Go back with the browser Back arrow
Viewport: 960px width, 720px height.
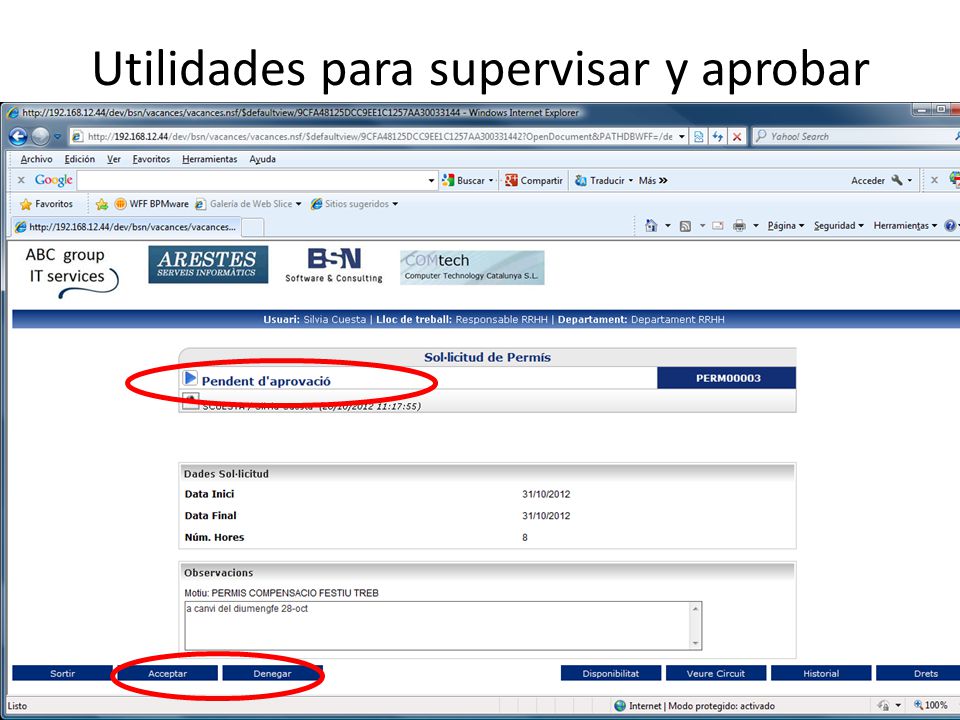(18, 136)
